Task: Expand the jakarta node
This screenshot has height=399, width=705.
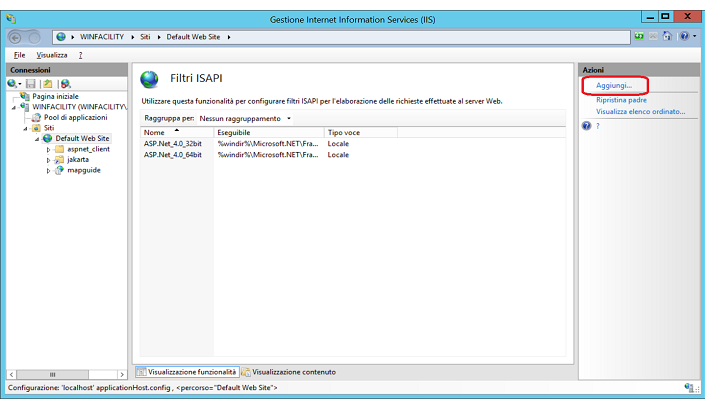Action: pos(49,160)
